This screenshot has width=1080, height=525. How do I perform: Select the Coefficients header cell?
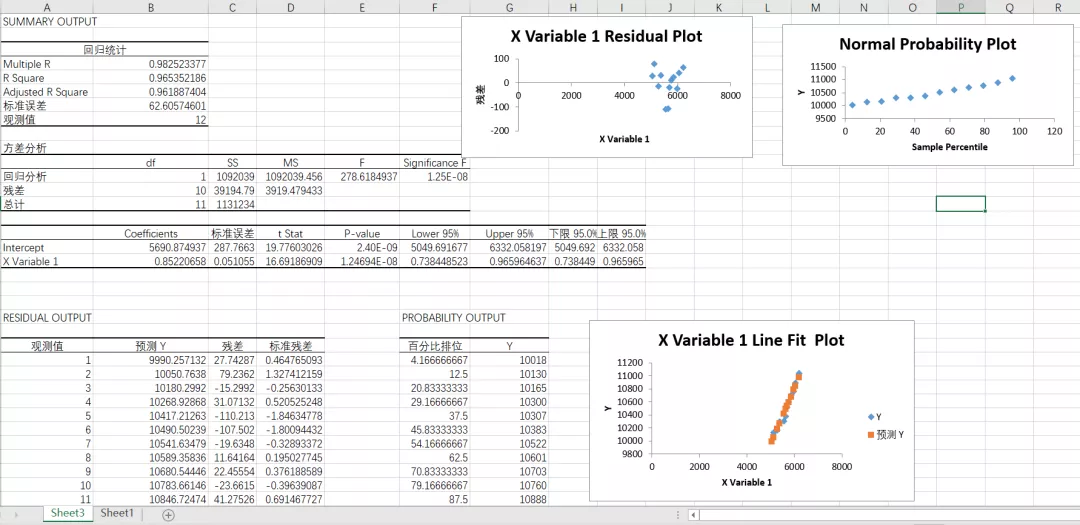pos(150,234)
